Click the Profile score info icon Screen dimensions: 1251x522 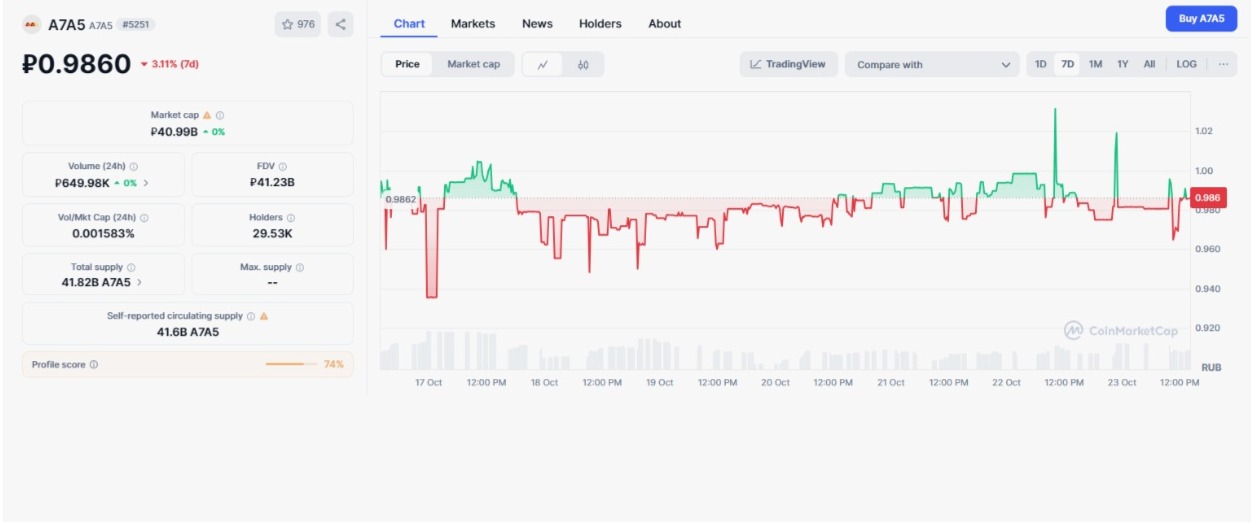pos(94,365)
